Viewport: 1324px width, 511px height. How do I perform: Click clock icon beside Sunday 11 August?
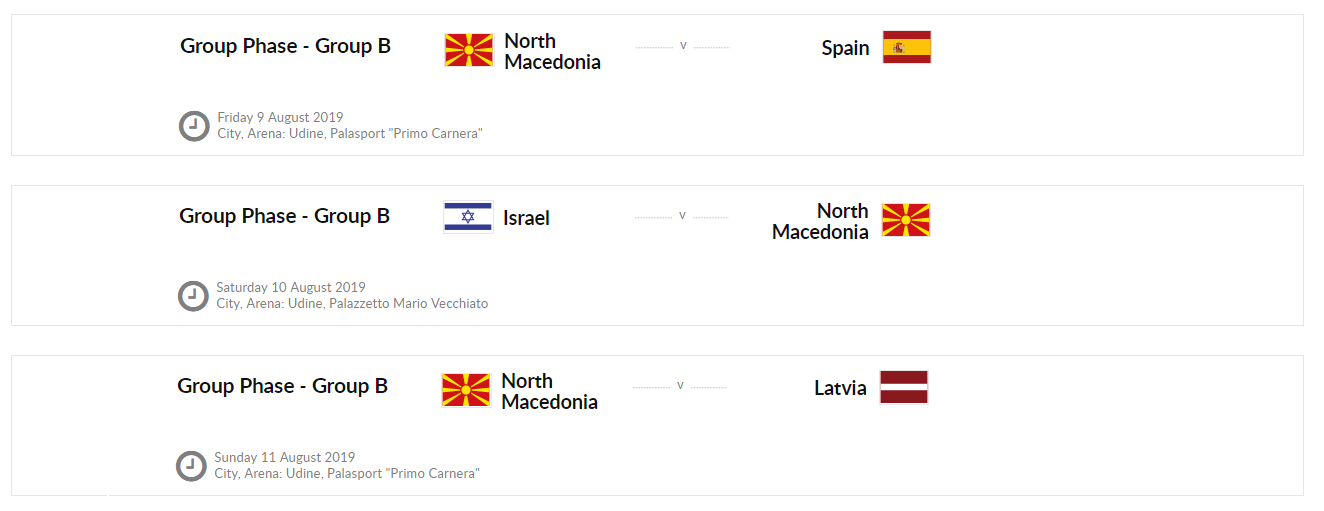click(x=191, y=466)
